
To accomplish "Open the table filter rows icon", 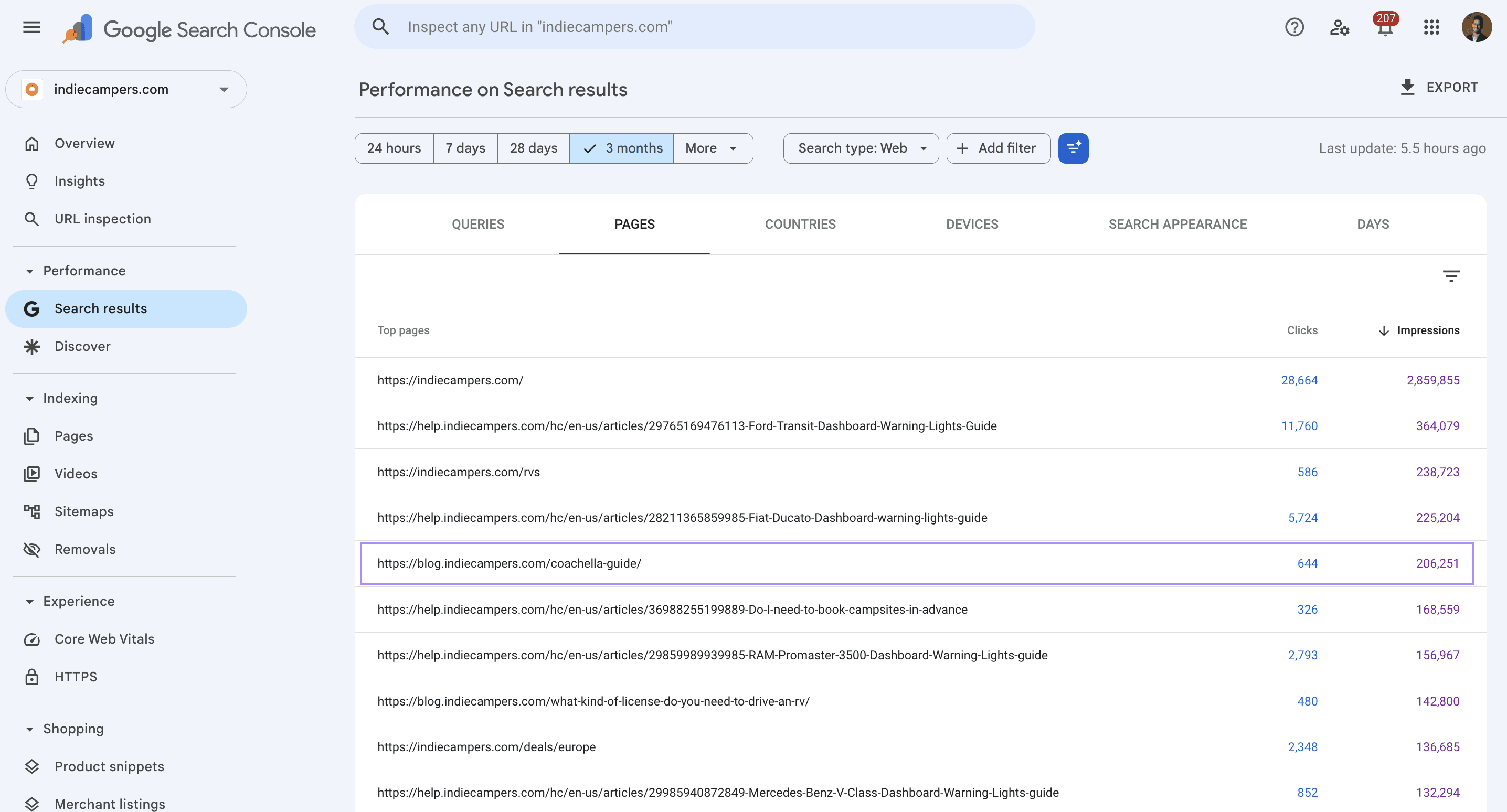I will pos(1451,276).
